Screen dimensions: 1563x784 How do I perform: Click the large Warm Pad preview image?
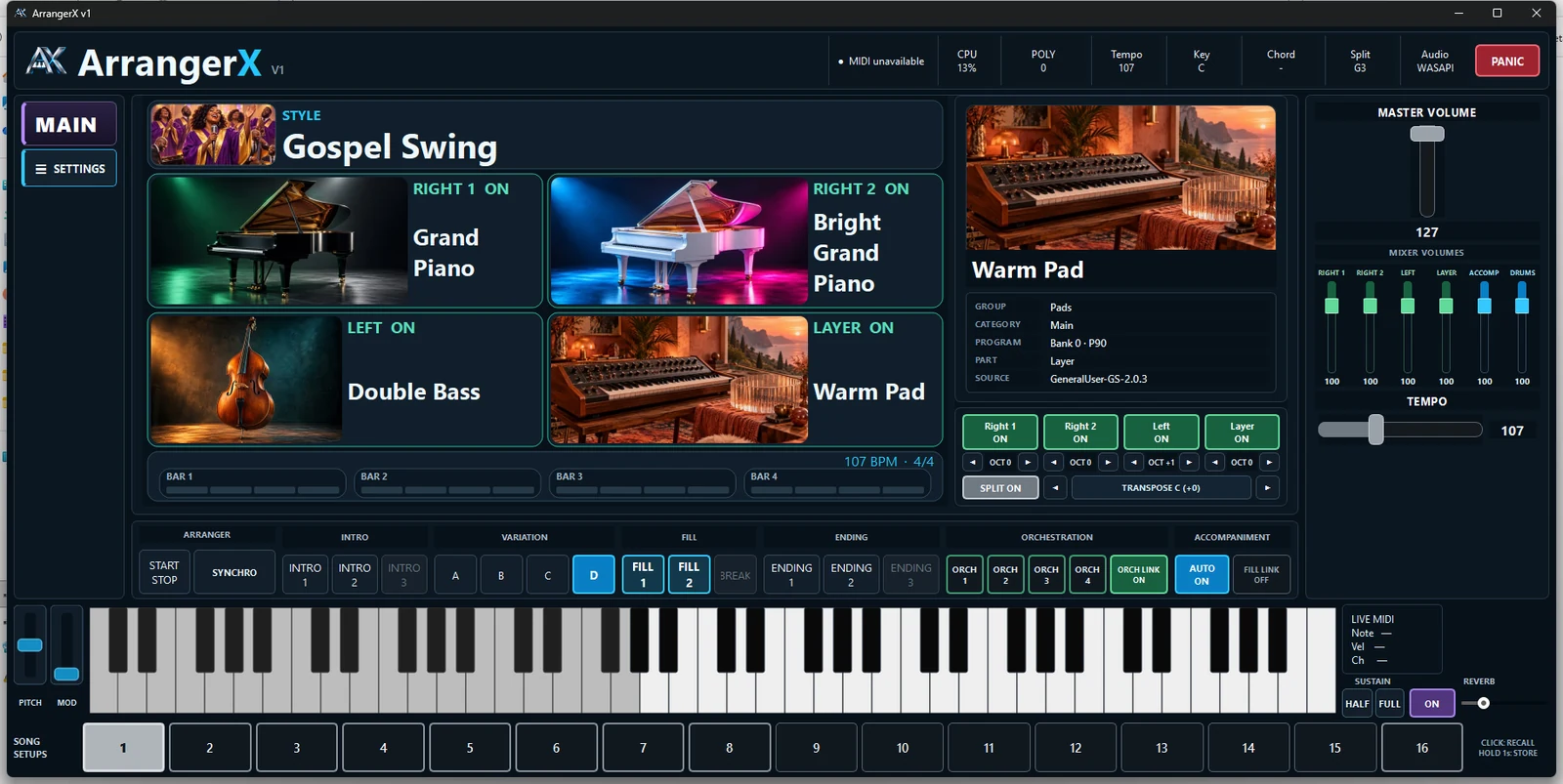[1120, 178]
